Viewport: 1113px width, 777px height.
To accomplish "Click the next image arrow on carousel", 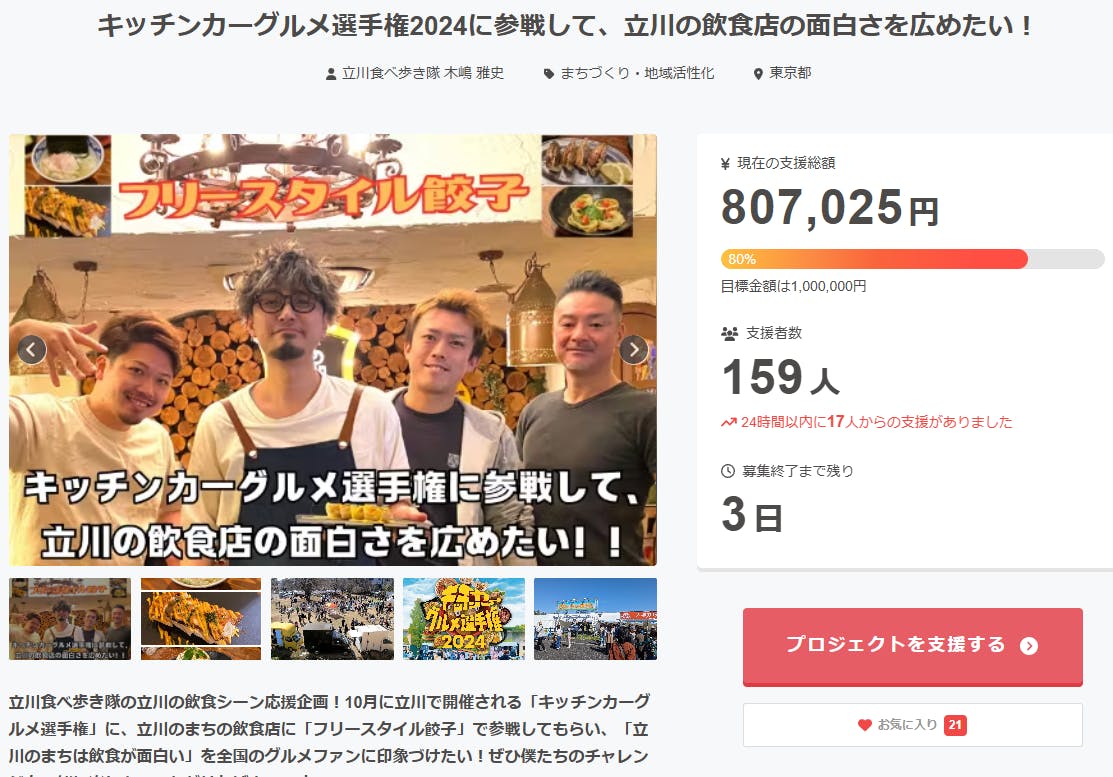I will pos(633,349).
